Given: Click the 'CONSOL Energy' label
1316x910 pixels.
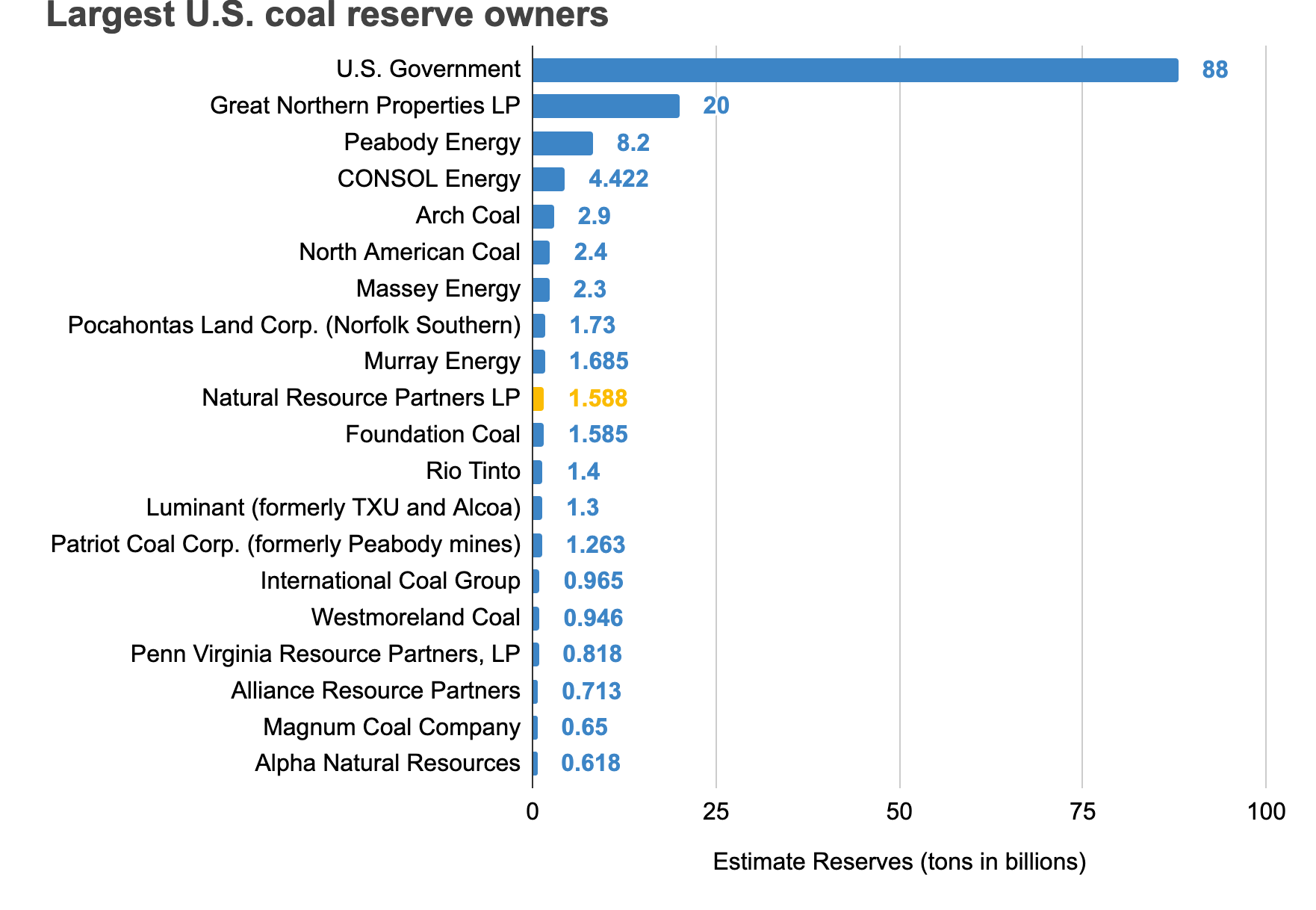Looking at the screenshot, I should (429, 179).
